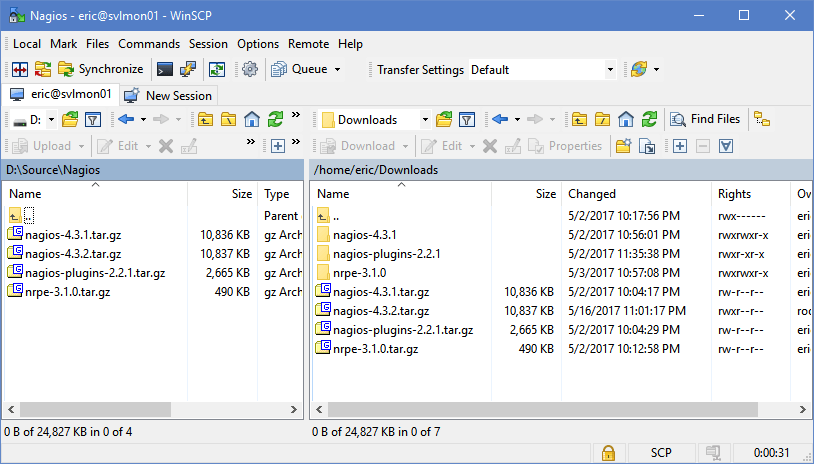
Task: Click the remote new folder icon
Action: (x=623, y=146)
